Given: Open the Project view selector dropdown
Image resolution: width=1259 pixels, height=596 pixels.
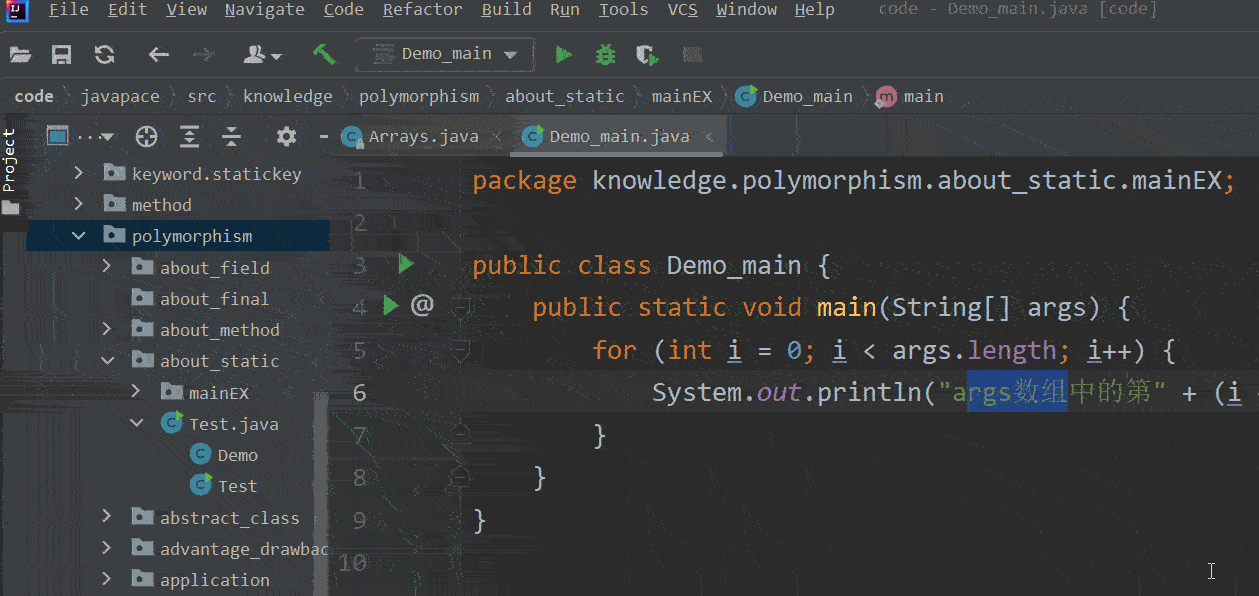Looking at the screenshot, I should click(x=80, y=136).
